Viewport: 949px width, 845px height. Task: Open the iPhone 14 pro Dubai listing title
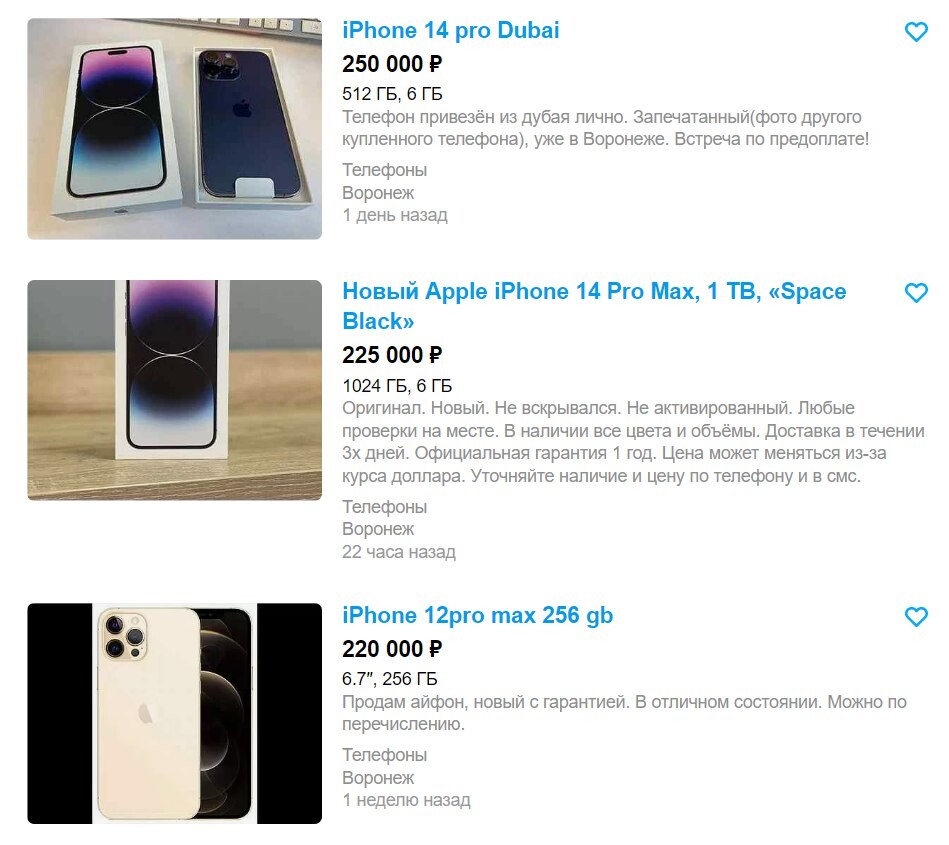pos(450,31)
